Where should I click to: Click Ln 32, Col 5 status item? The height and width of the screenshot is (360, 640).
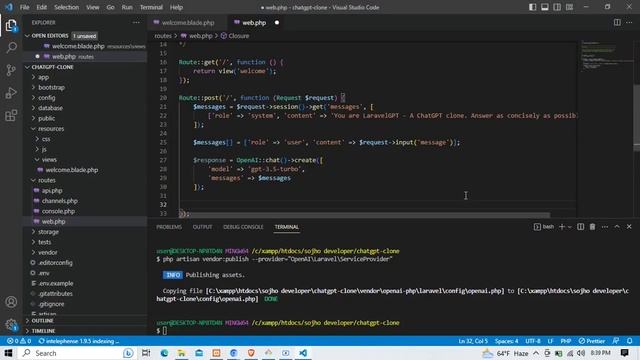tap(473, 341)
